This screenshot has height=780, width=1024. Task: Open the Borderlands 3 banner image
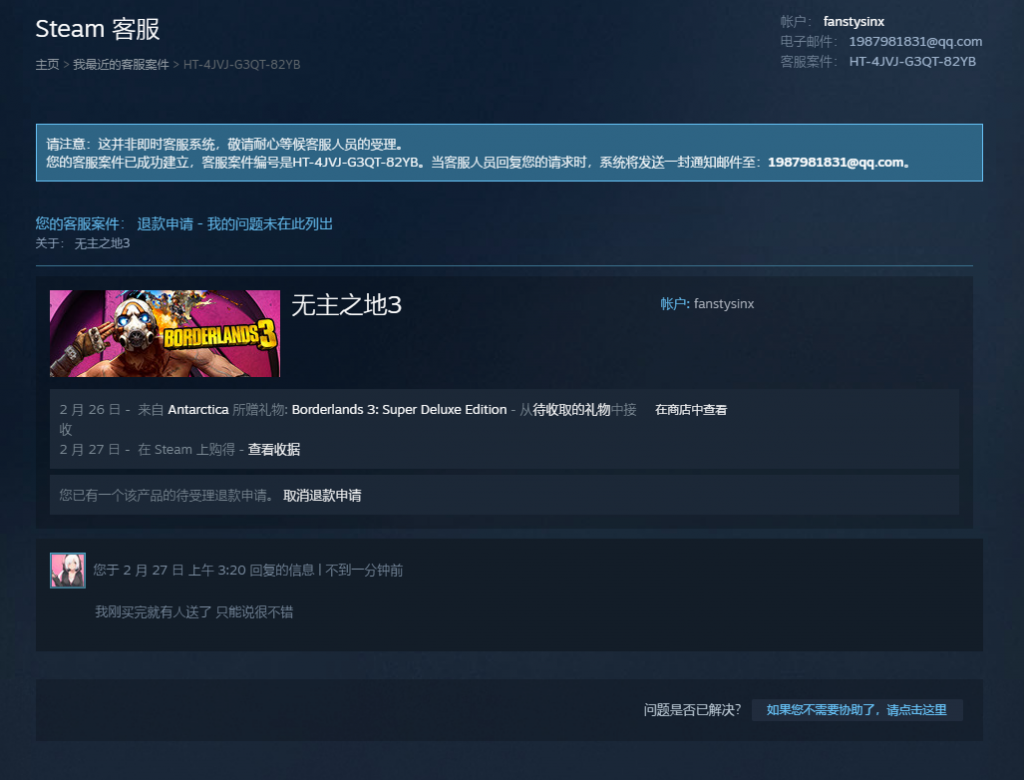coord(165,333)
